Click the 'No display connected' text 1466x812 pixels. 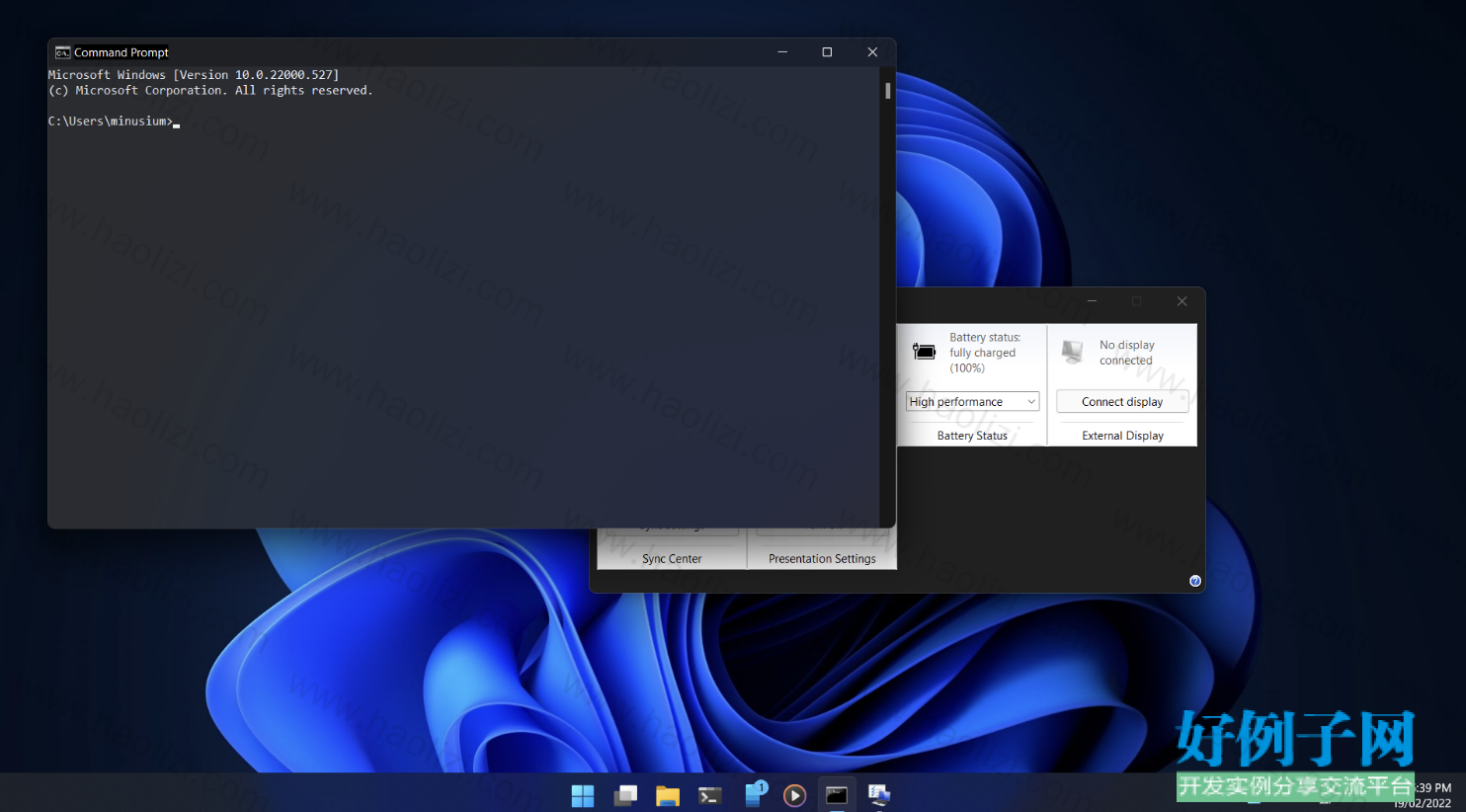pos(1126,353)
